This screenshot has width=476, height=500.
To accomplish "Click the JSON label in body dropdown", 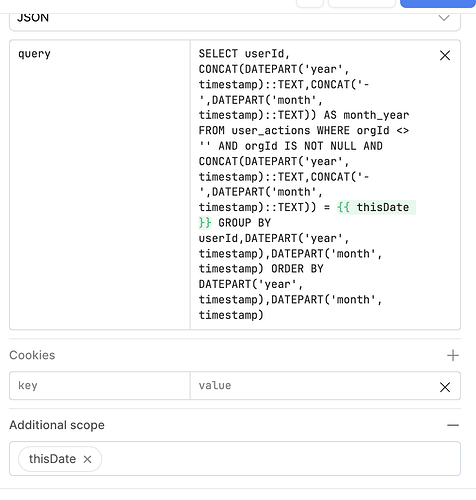I will click(33, 17).
